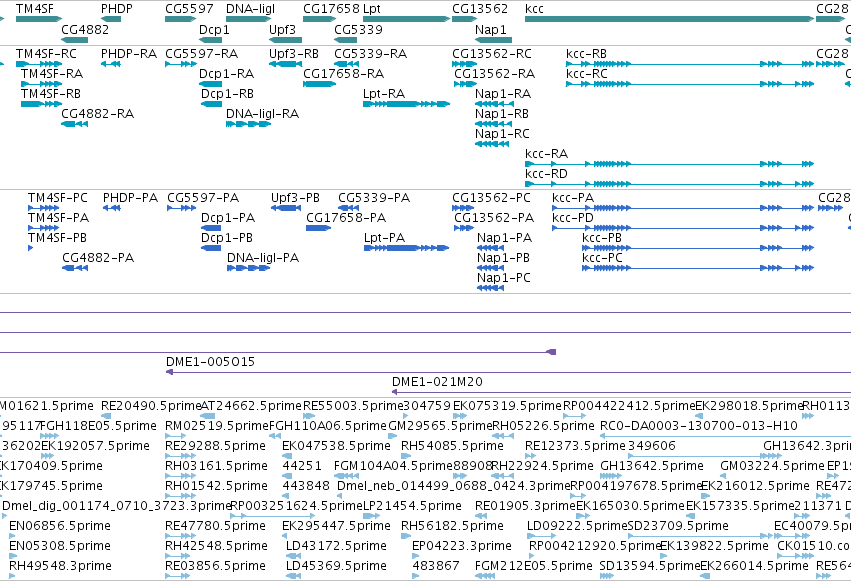Viewport: 851px width, 581px height.
Task: Open the CG5339 gene feature
Action: click(x=345, y=40)
